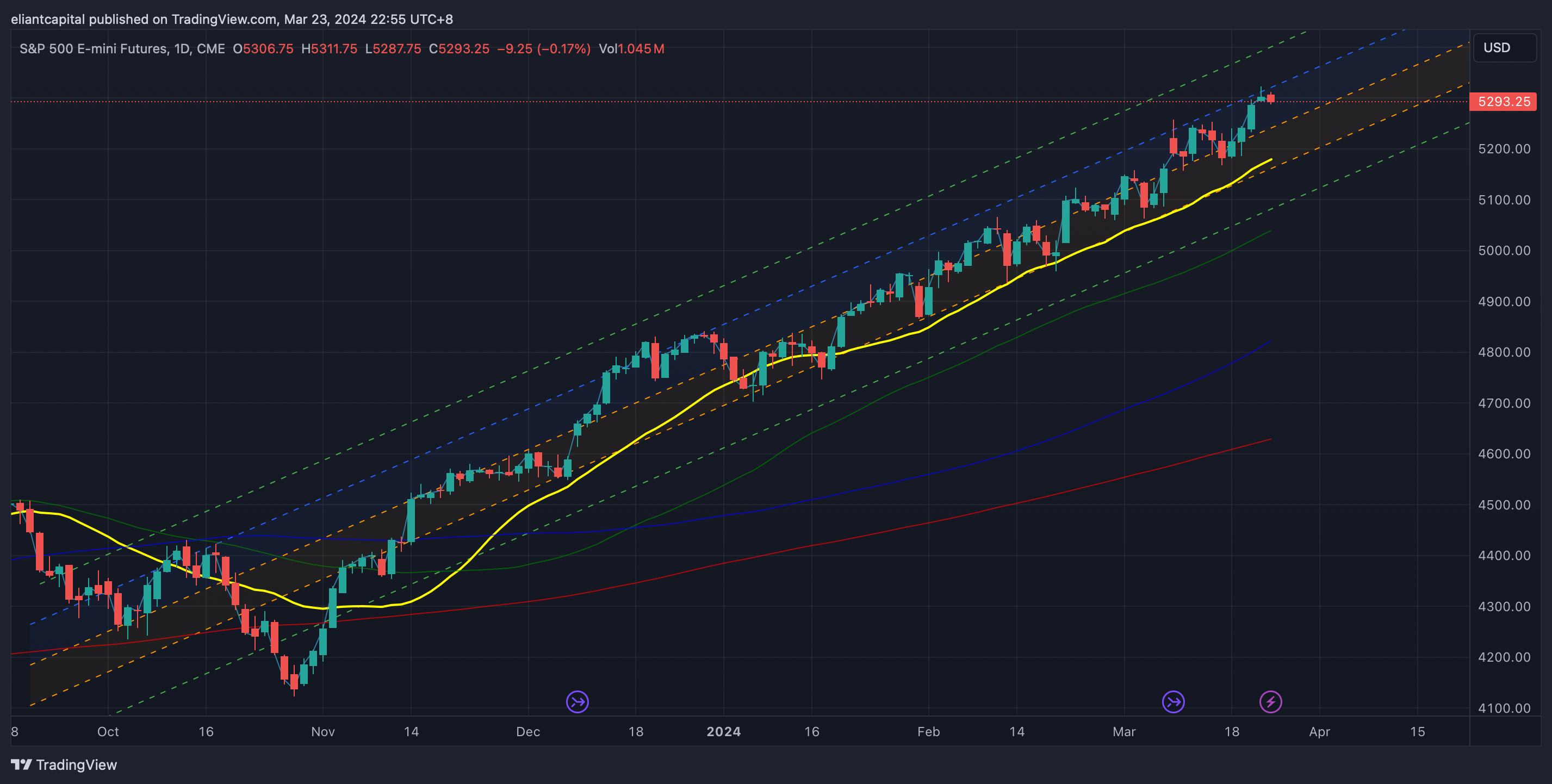Click the December contract rollover icon
The width and height of the screenshot is (1552, 784).
tap(577, 701)
